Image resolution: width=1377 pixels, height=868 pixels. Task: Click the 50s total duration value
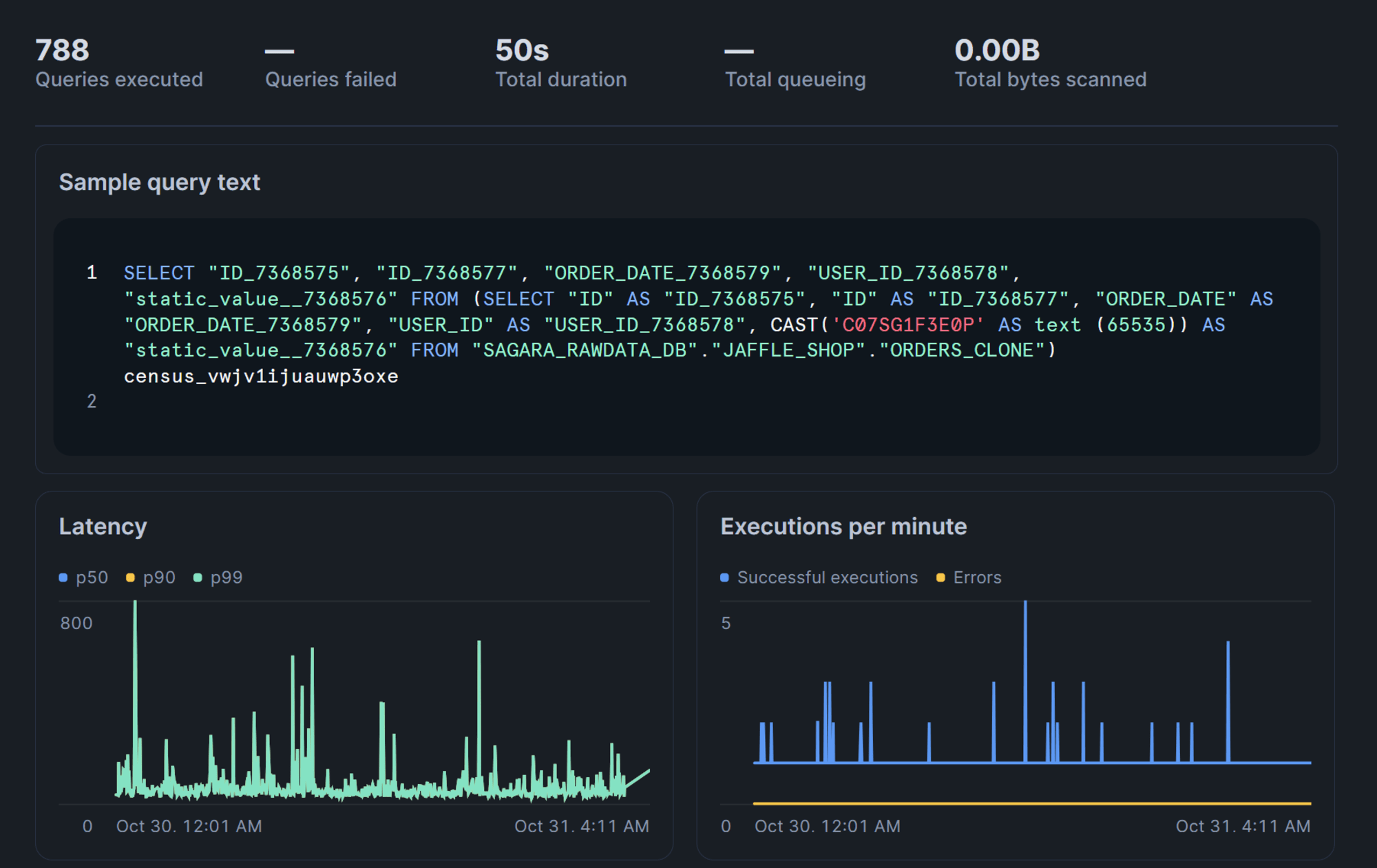522,50
